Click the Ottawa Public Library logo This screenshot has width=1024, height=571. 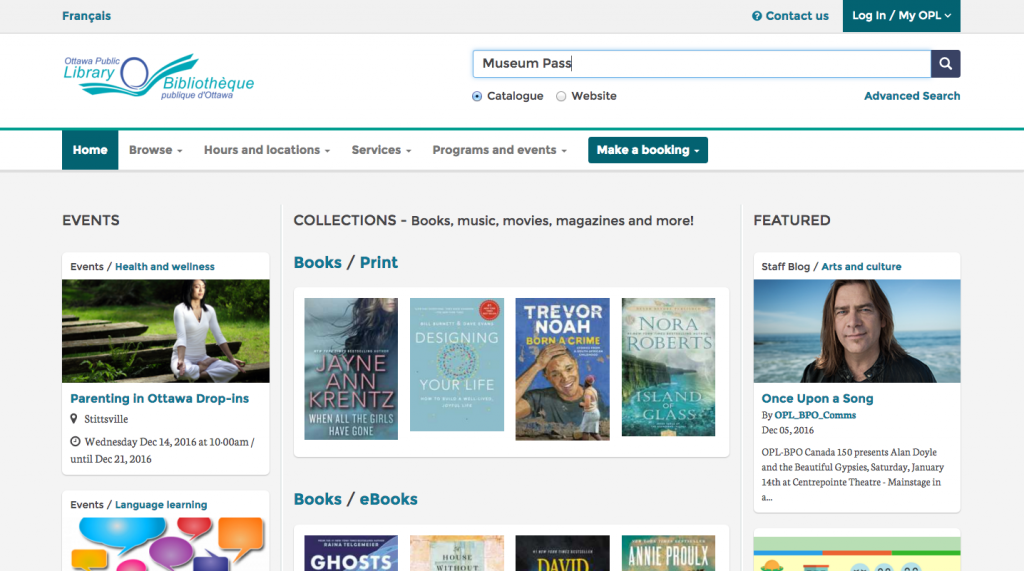[x=158, y=75]
